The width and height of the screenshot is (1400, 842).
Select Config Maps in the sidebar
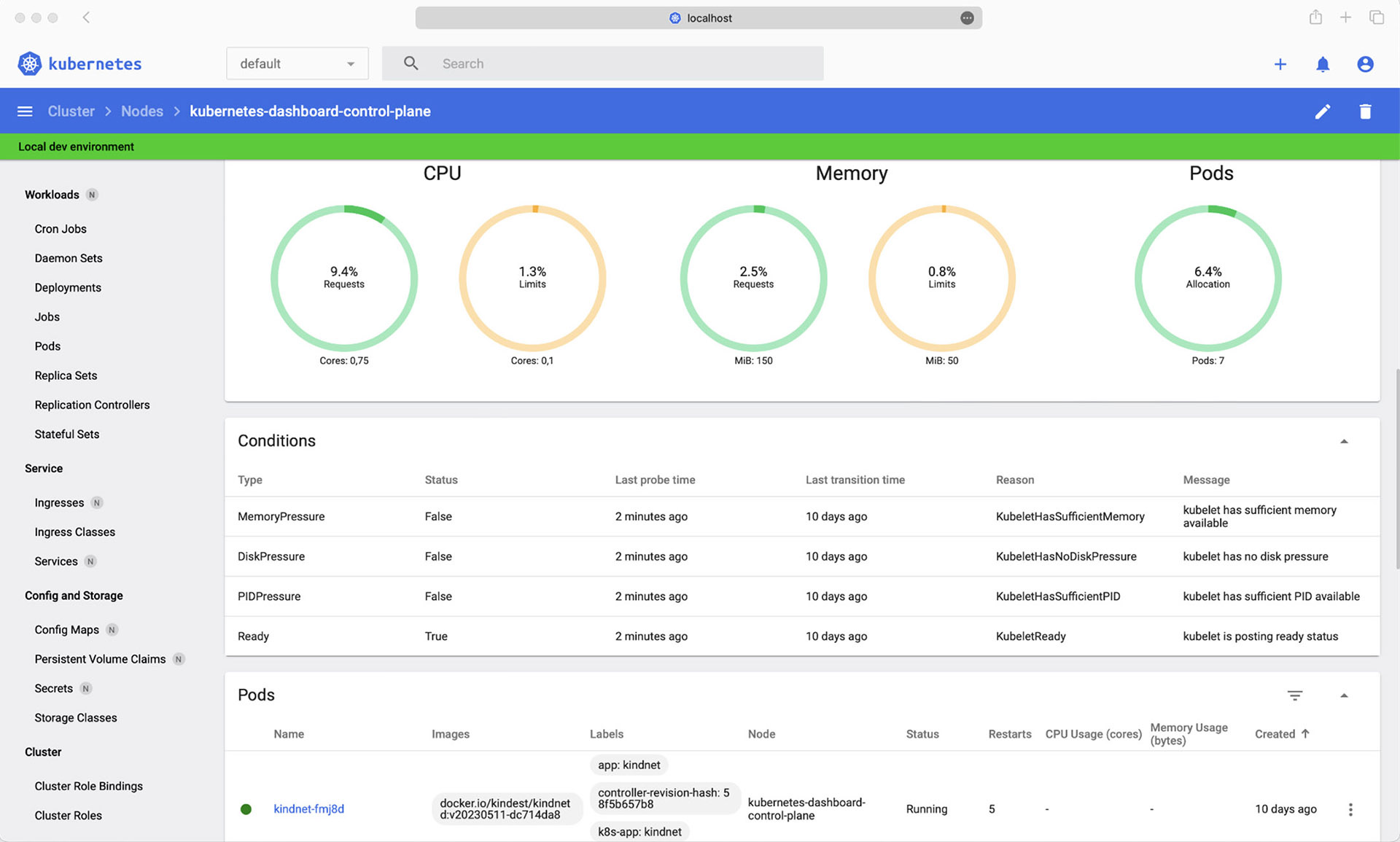coord(66,630)
